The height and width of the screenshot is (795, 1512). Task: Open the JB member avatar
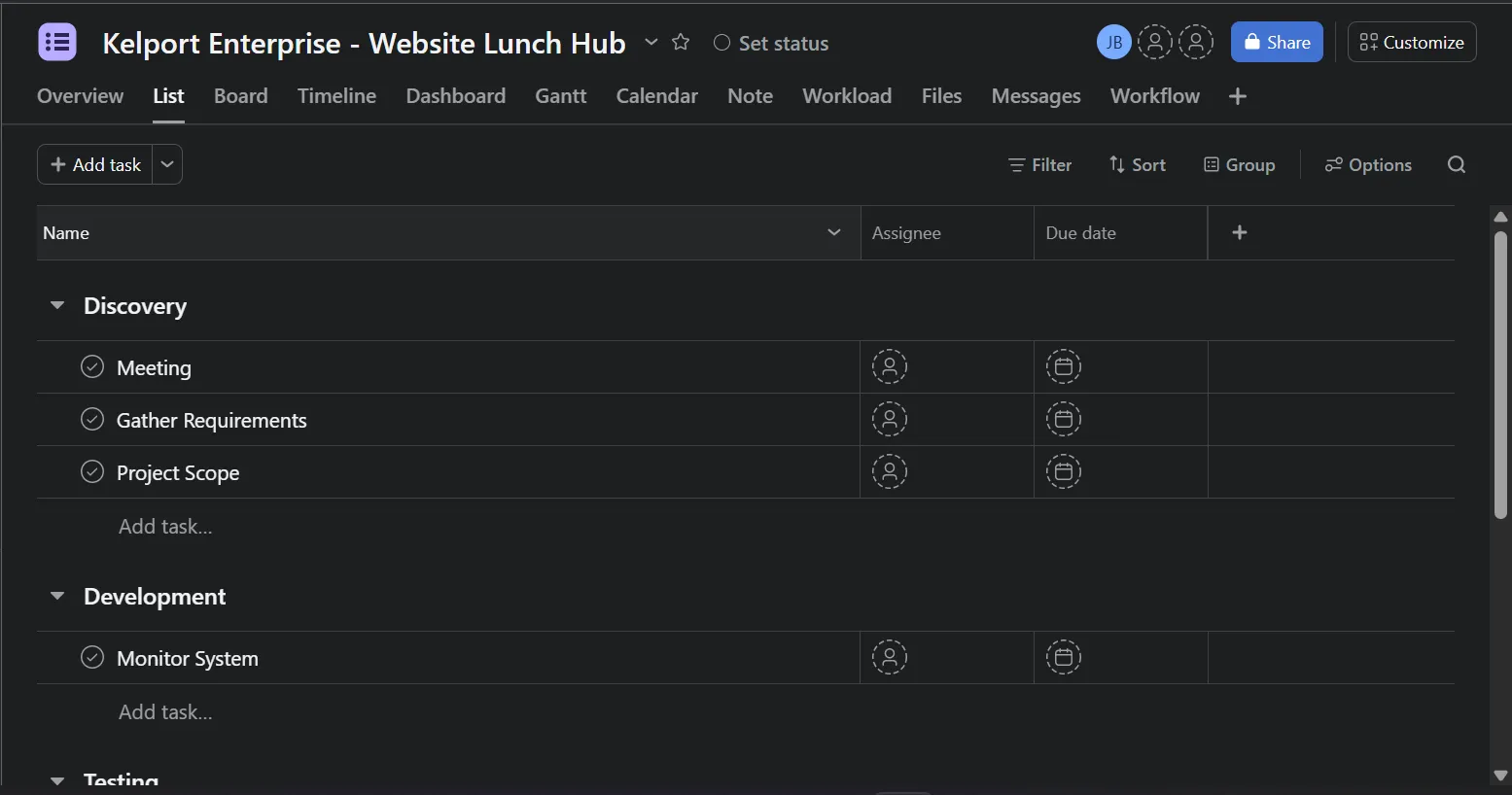1114,43
